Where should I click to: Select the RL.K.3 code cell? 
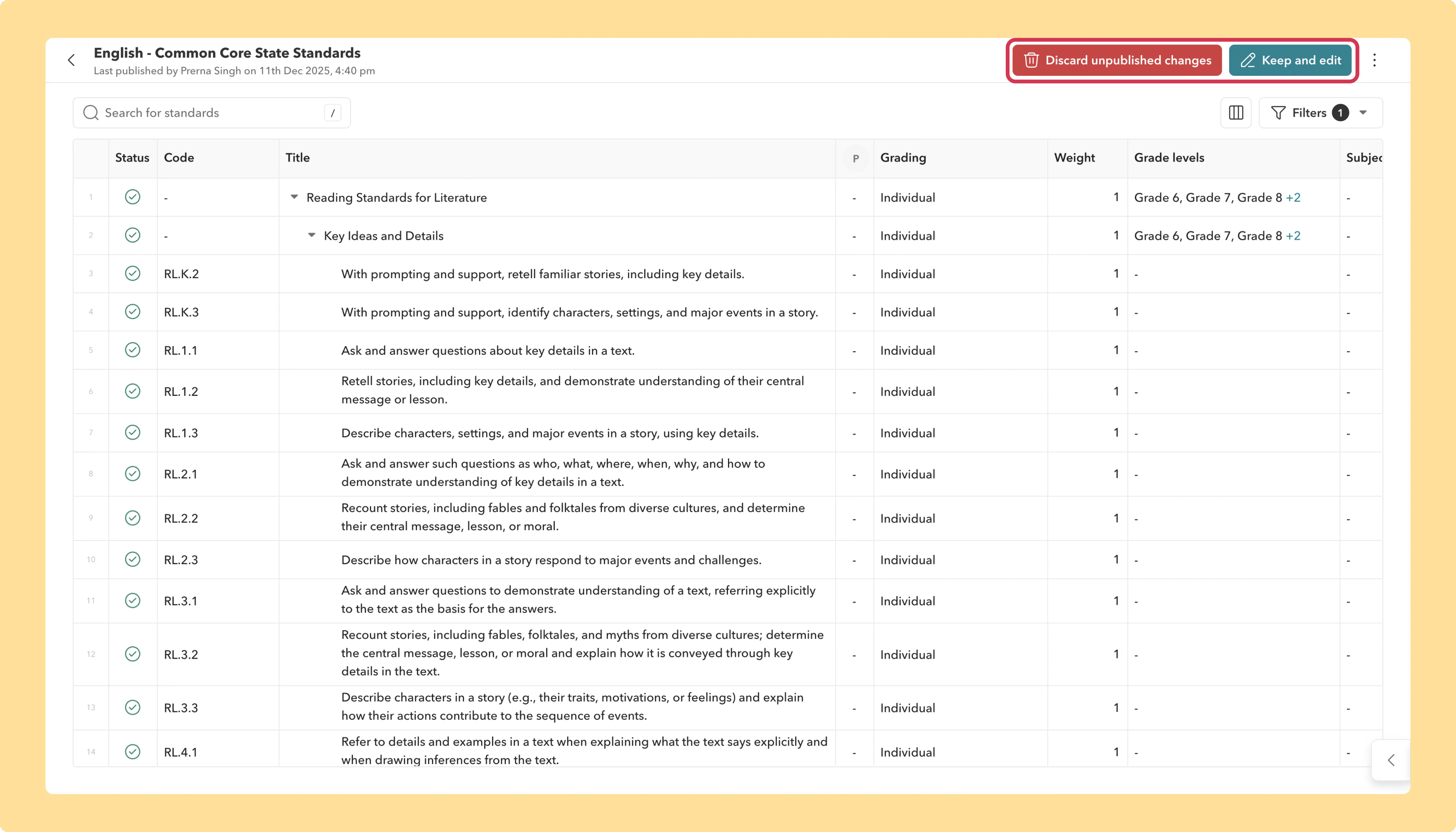(x=218, y=312)
